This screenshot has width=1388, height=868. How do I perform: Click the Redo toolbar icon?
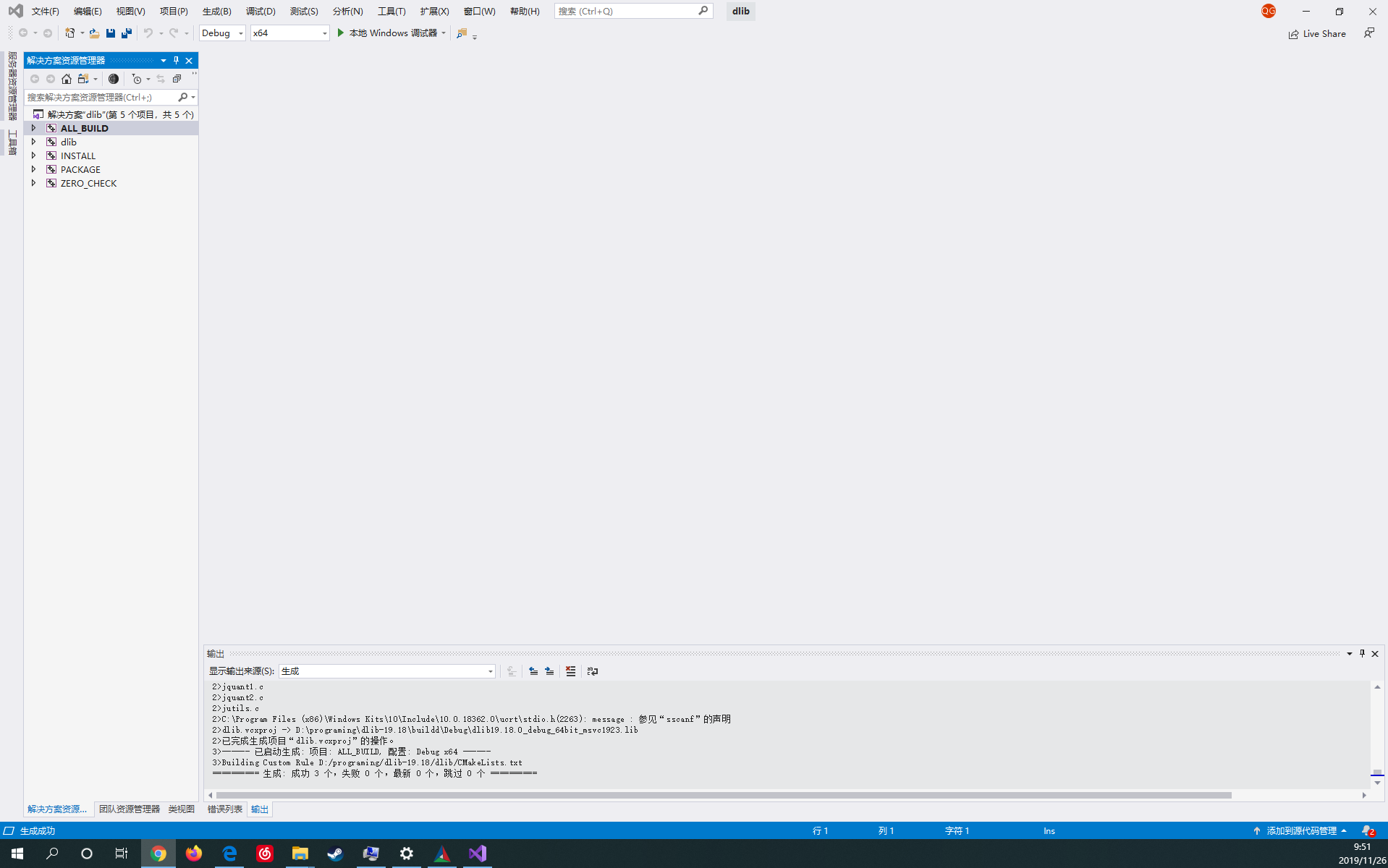pyautogui.click(x=172, y=33)
